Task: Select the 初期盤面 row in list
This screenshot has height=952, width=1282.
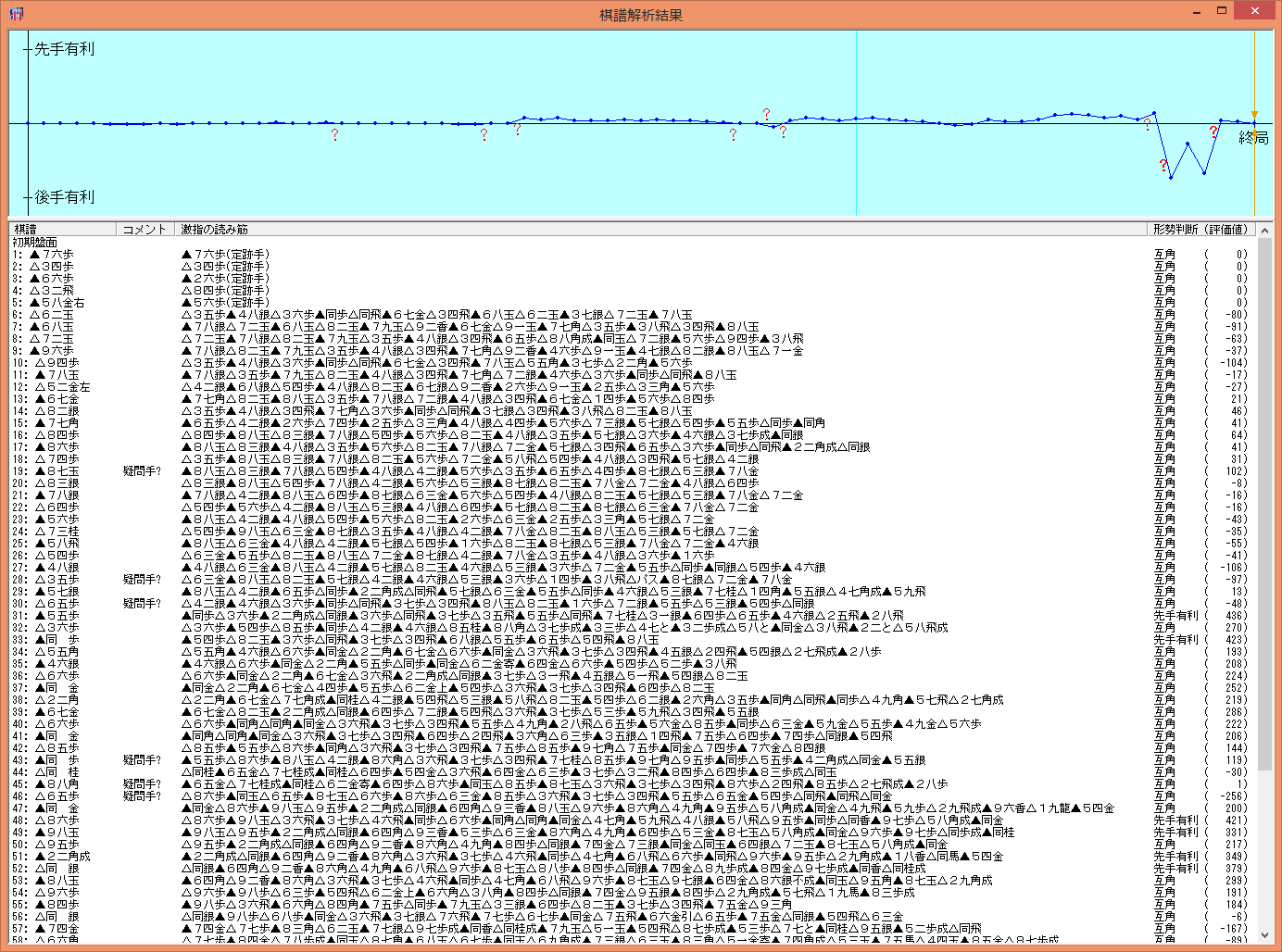Action: click(35, 242)
